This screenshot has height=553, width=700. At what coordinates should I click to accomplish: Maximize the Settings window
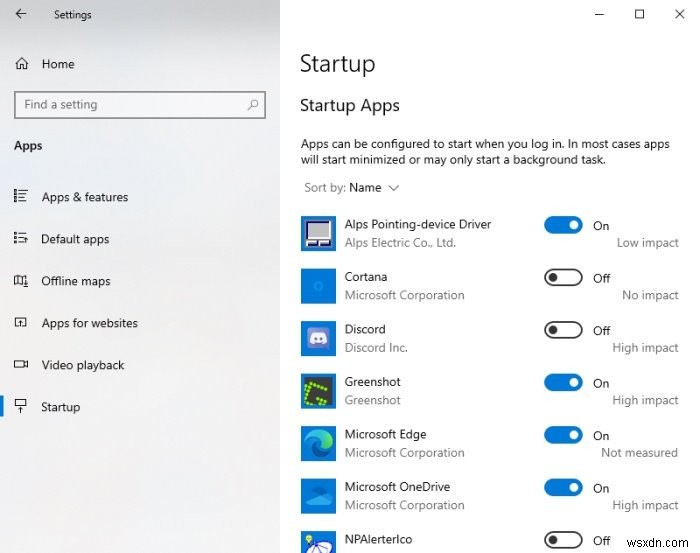[x=639, y=14]
